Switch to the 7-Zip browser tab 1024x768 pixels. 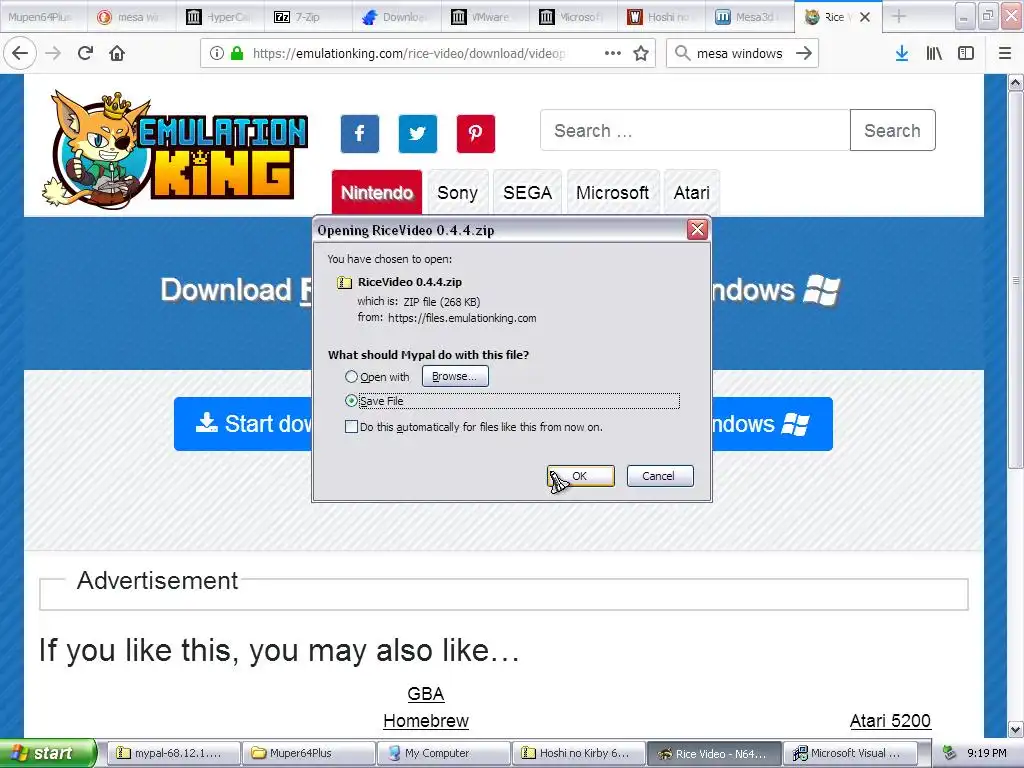(x=308, y=17)
